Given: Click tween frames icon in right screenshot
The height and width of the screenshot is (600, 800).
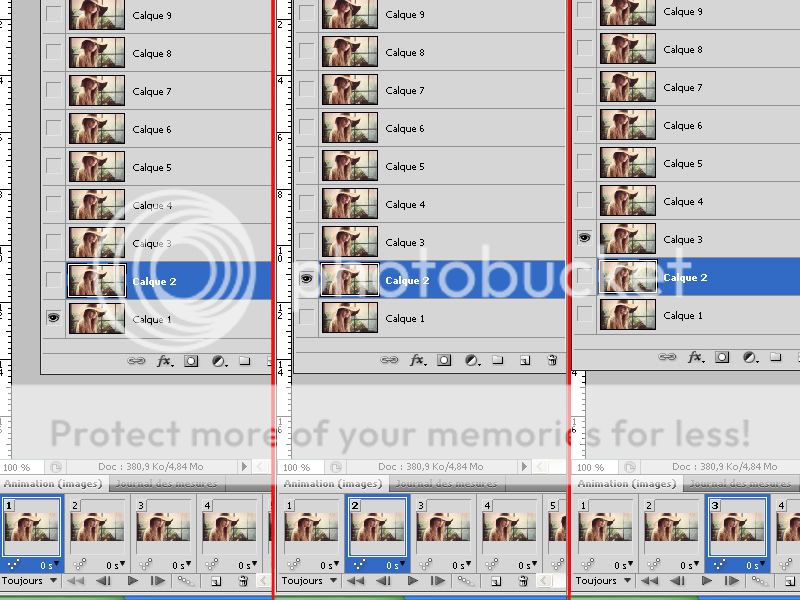Looking at the screenshot, I should [x=759, y=581].
